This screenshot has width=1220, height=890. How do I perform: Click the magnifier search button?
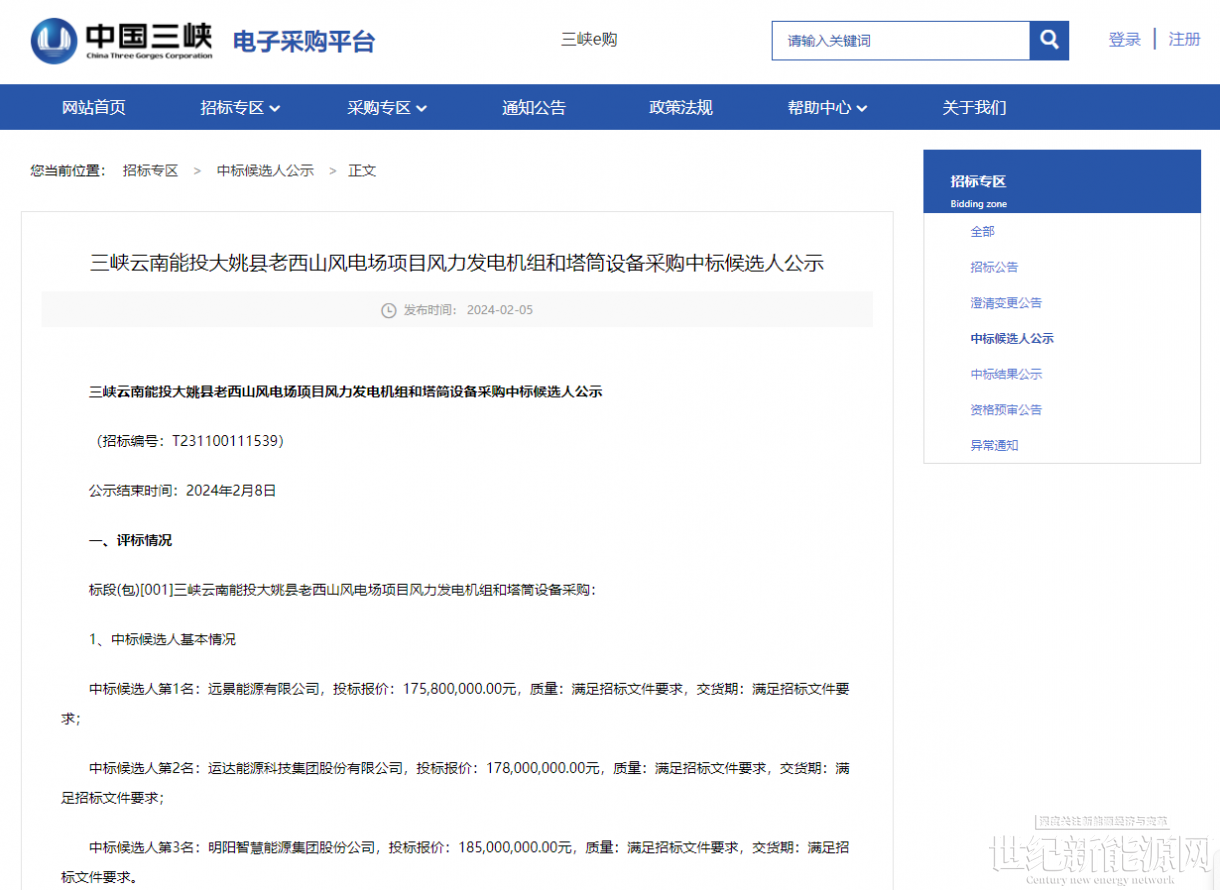[x=1049, y=40]
